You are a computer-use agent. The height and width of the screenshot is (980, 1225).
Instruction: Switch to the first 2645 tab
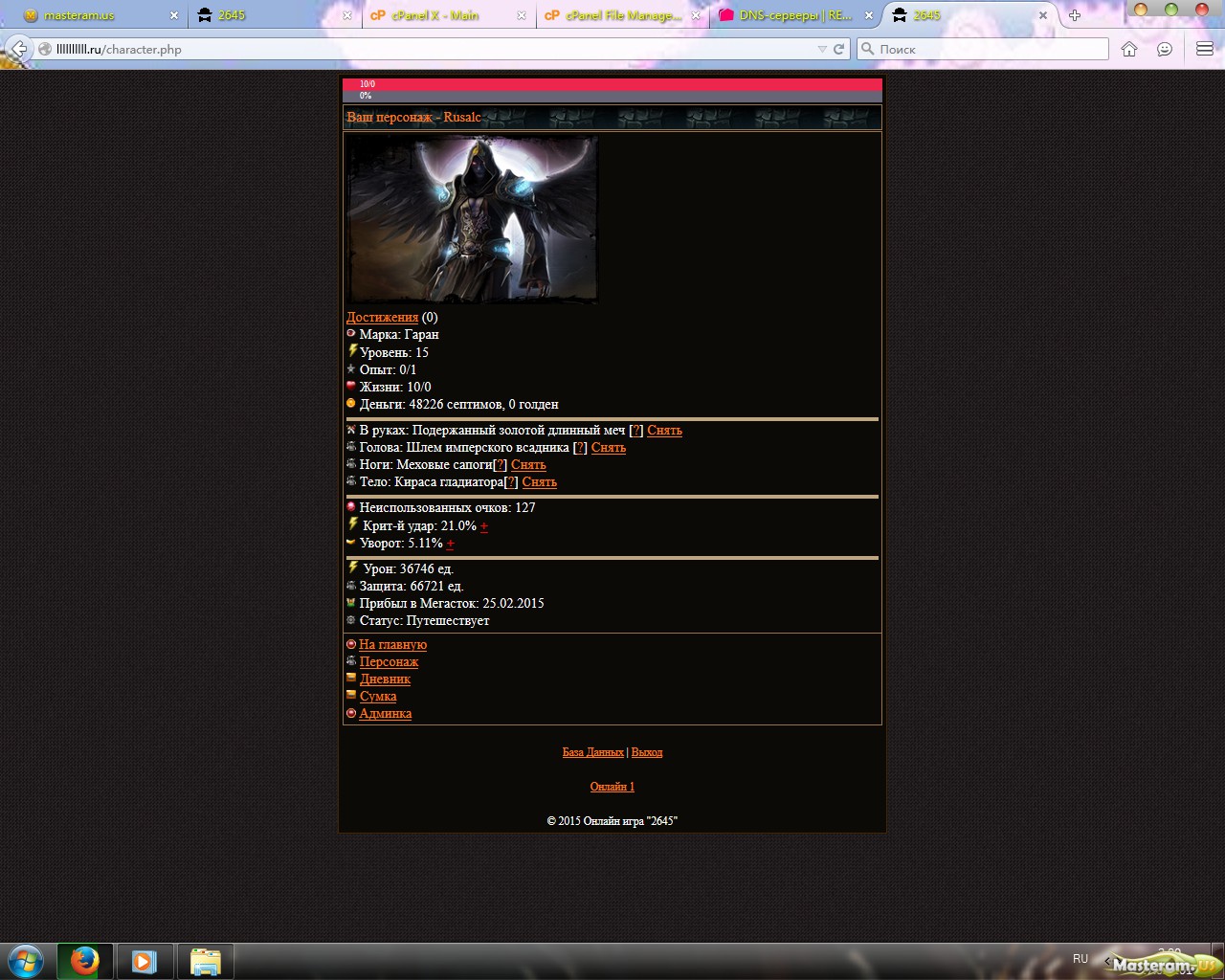point(273,15)
